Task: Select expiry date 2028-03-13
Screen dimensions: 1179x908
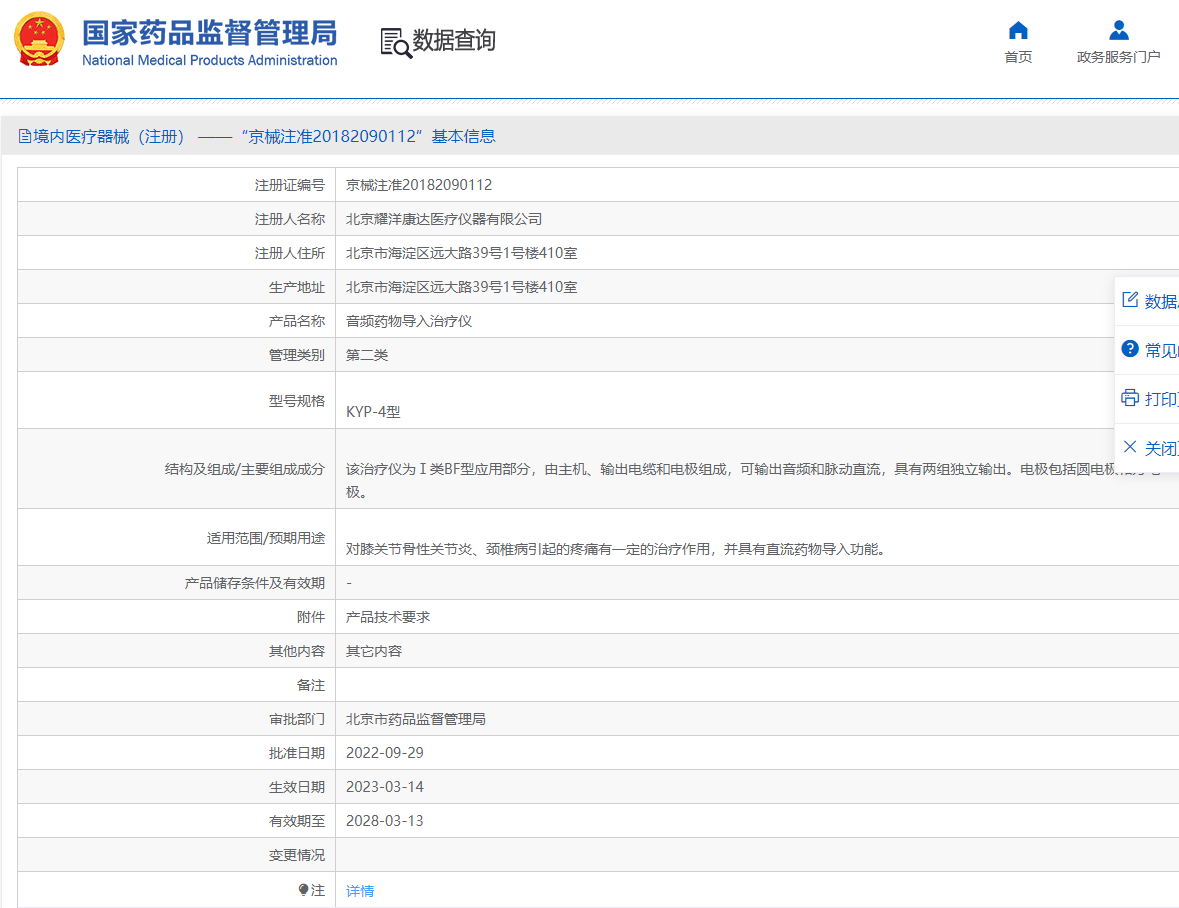Action: [385, 821]
